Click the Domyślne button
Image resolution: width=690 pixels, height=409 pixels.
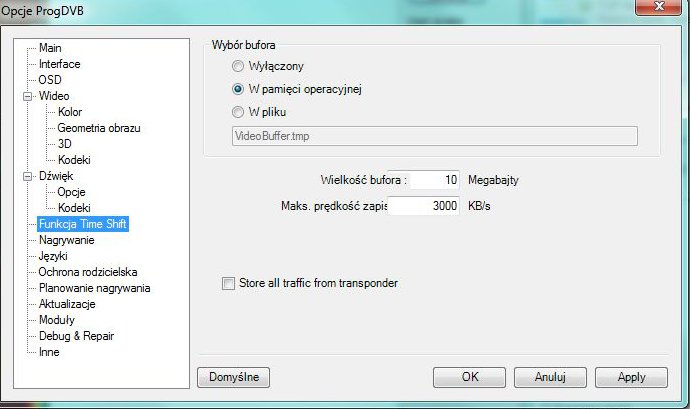pyautogui.click(x=234, y=377)
